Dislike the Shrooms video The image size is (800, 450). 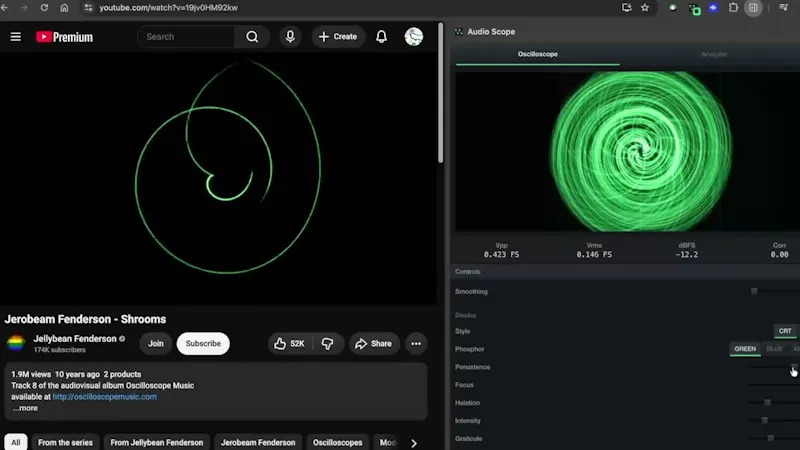pos(327,344)
